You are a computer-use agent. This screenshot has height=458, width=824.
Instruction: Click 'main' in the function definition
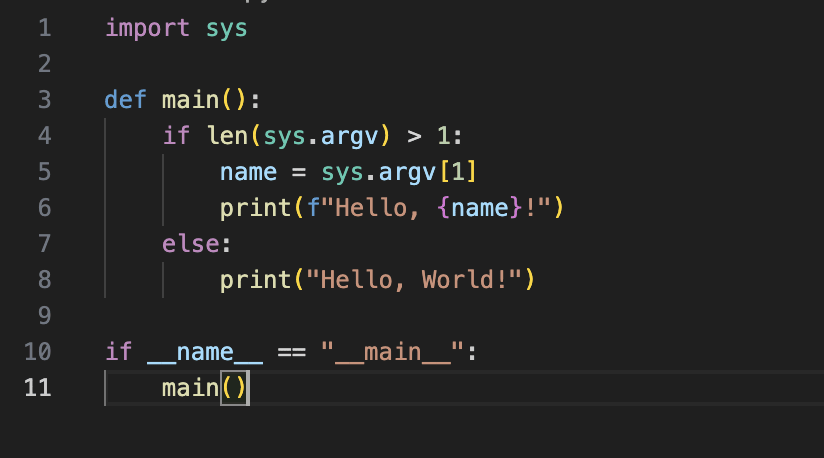click(190, 100)
